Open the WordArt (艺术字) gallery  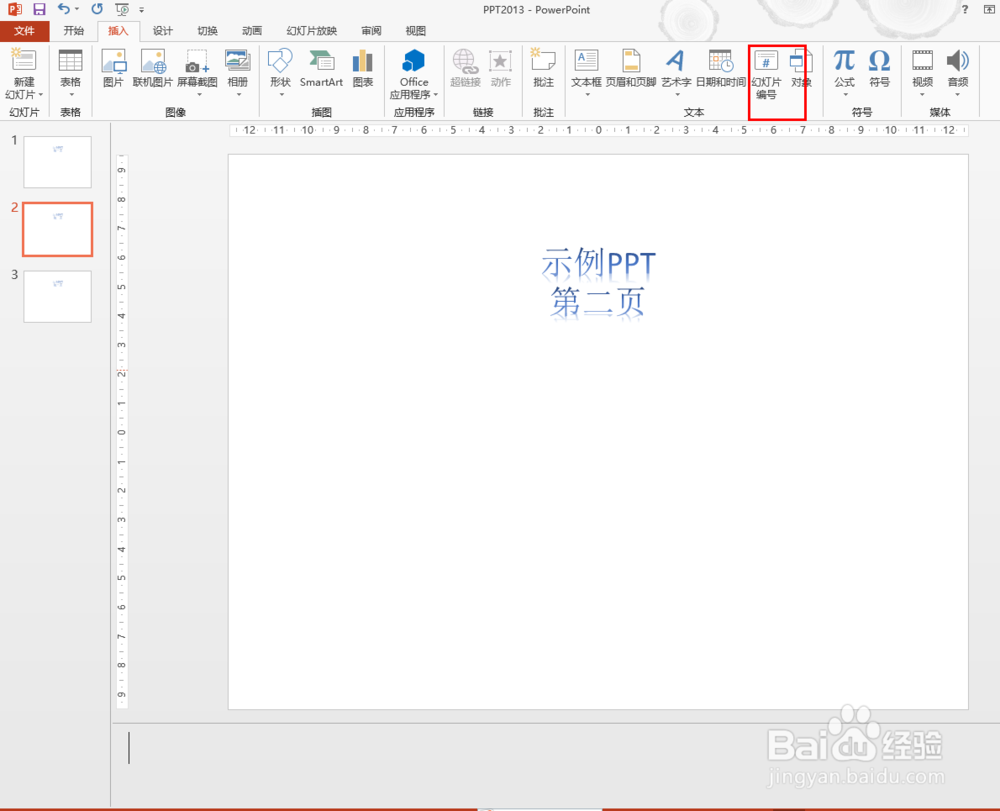coord(676,69)
